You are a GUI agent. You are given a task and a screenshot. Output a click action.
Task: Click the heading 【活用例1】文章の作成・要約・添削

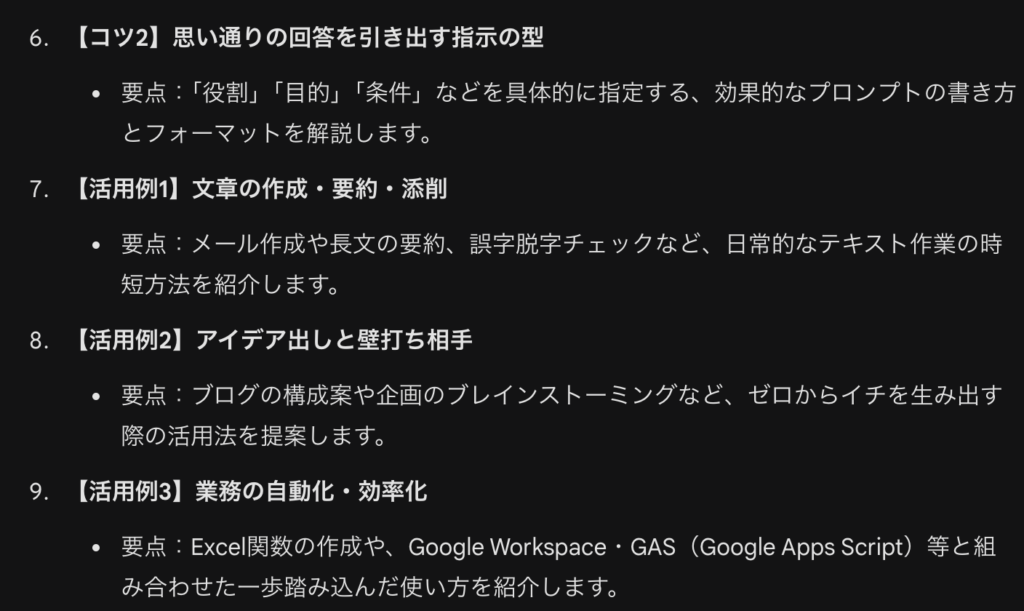coord(260,190)
